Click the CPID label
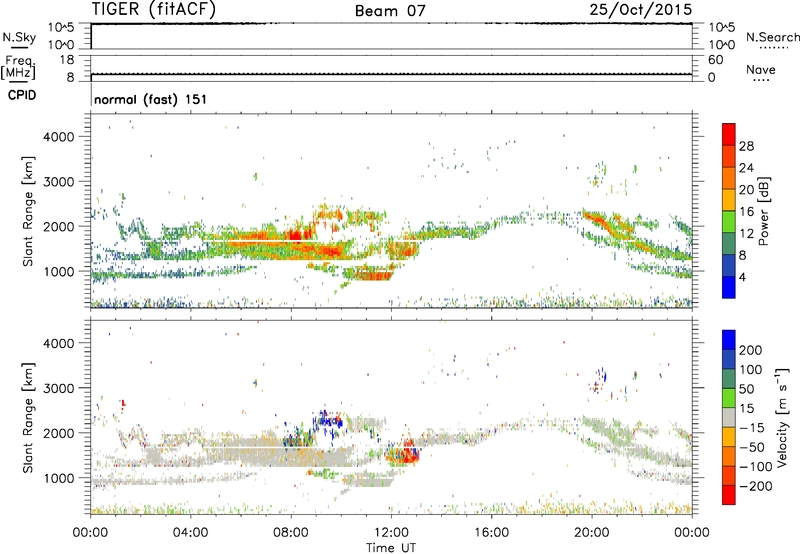The image size is (800, 554). 22,95
